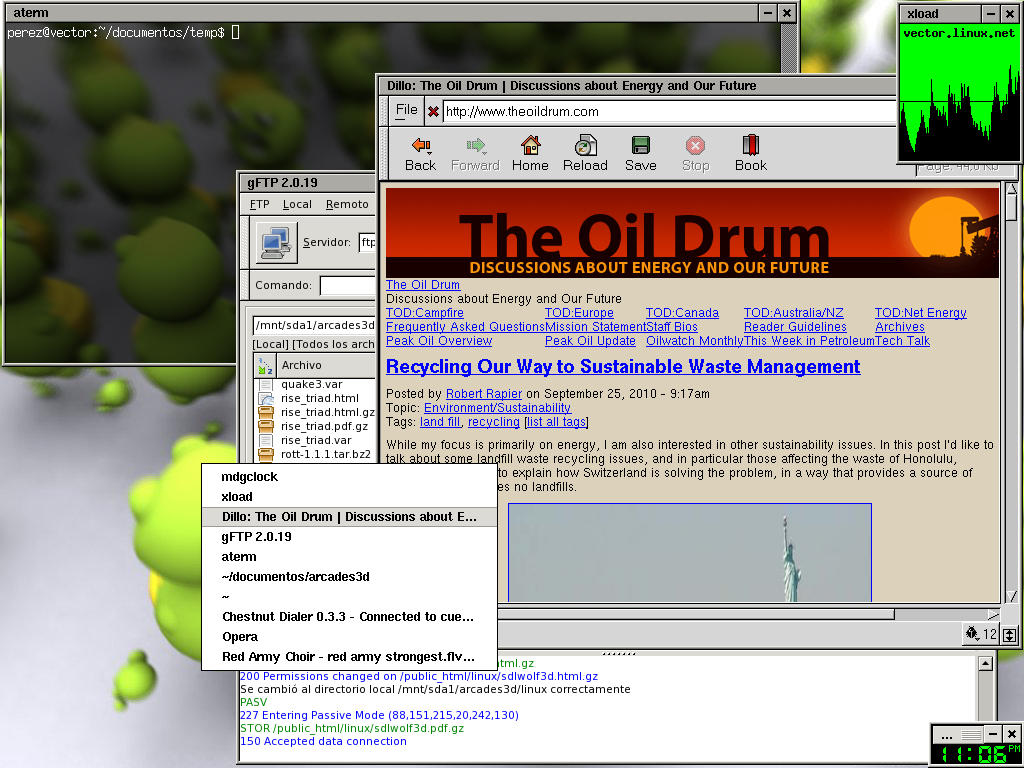This screenshot has height=768, width=1024.
Task: Select gFTP 2.0.19 in window list
Action: click(349, 537)
